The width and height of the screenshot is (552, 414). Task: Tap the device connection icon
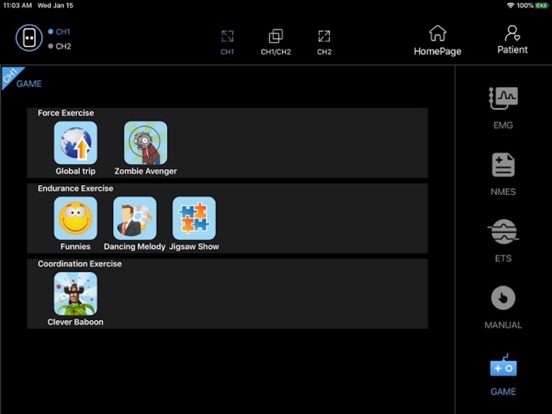tap(29, 38)
